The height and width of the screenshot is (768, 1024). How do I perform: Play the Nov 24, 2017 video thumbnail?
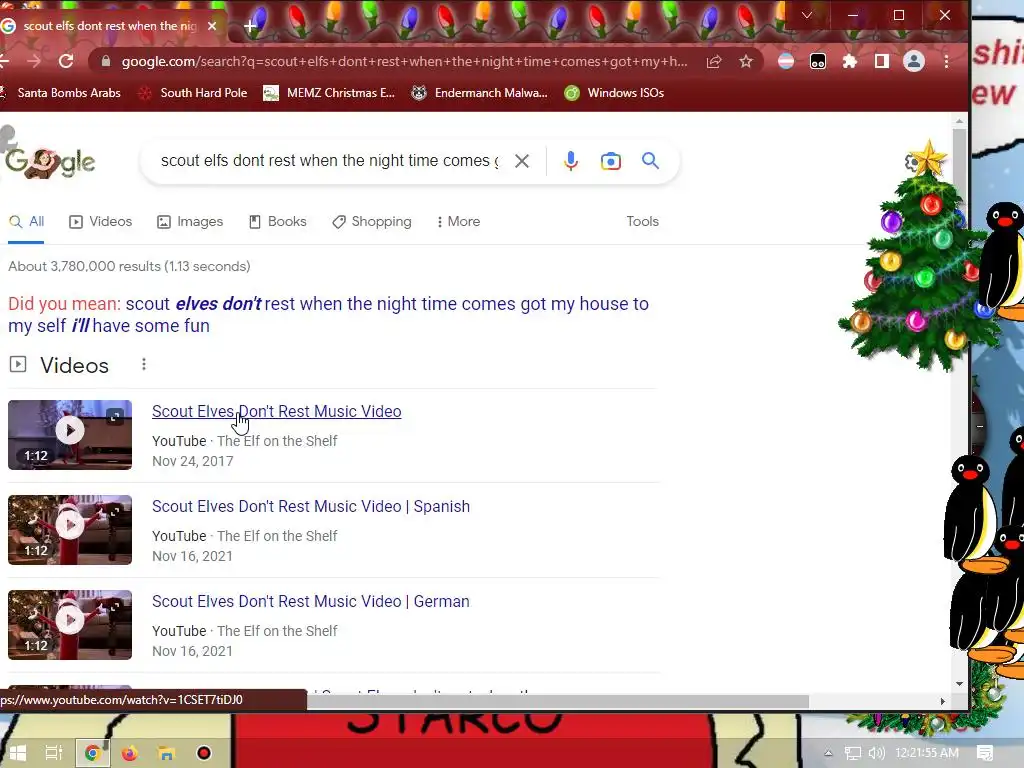[70, 435]
